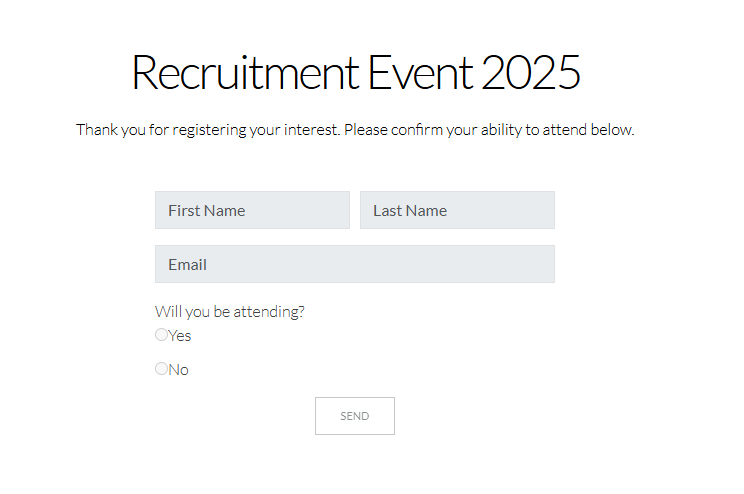Screen dimensions: 744x494
Task: Select the No radio button circle
Action: 162,369
